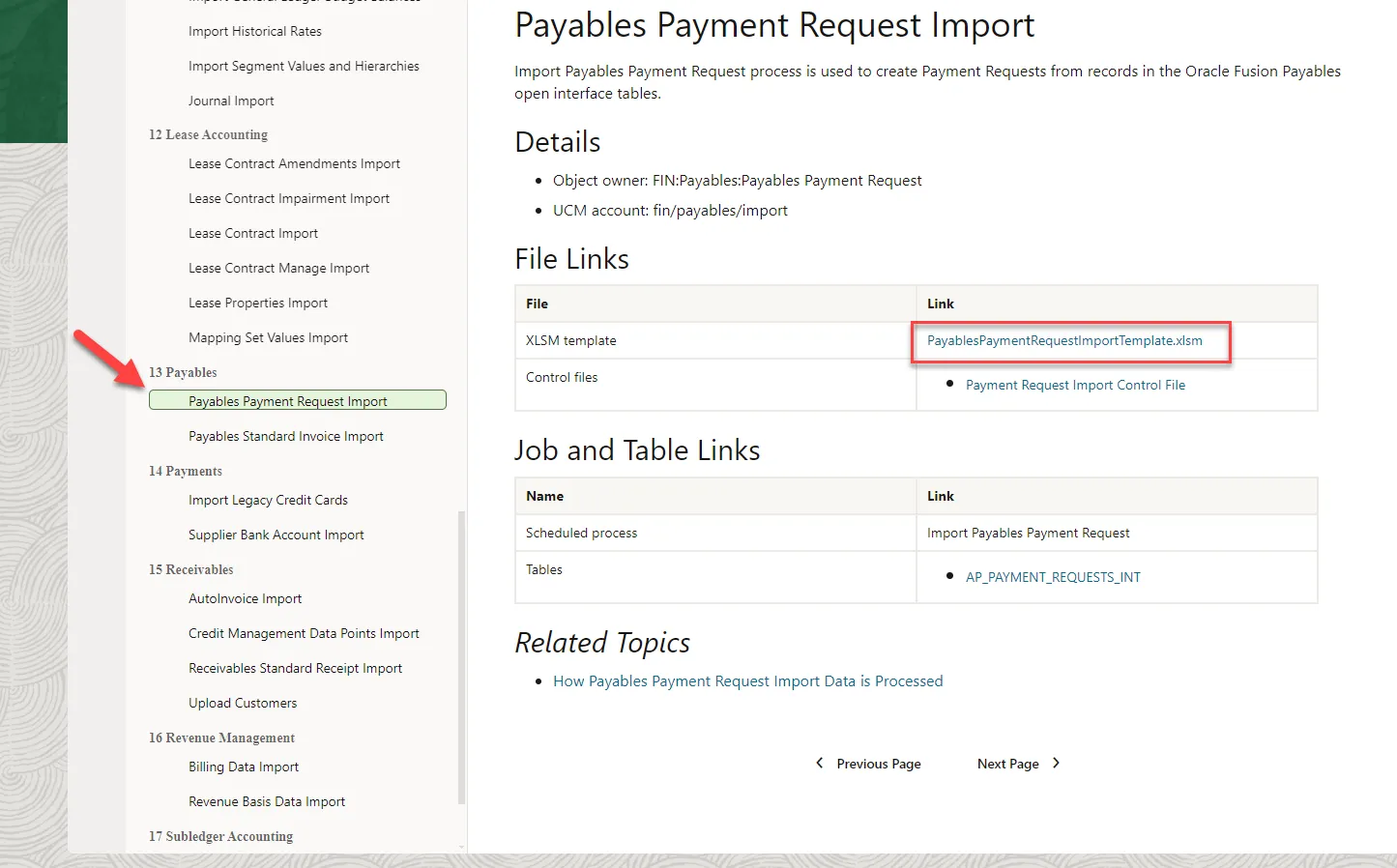Screen dimensions: 1397x868
Task: Click the 12 Lease Accounting section heading
Action: pyautogui.click(x=208, y=135)
